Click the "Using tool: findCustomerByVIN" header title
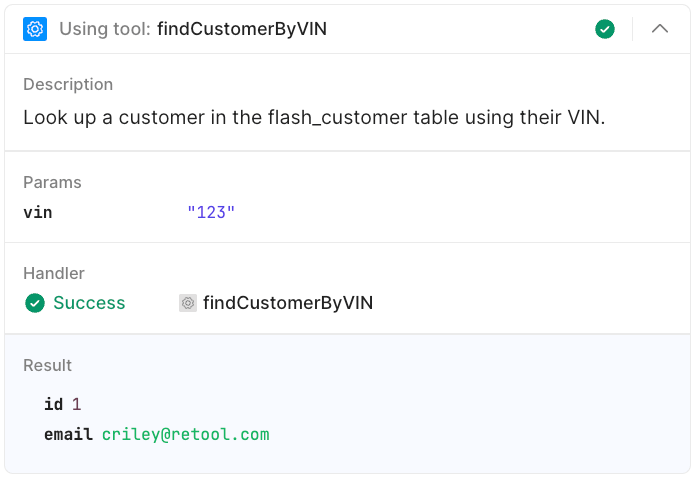Image resolution: width=694 pixels, height=480 pixels. [193, 29]
